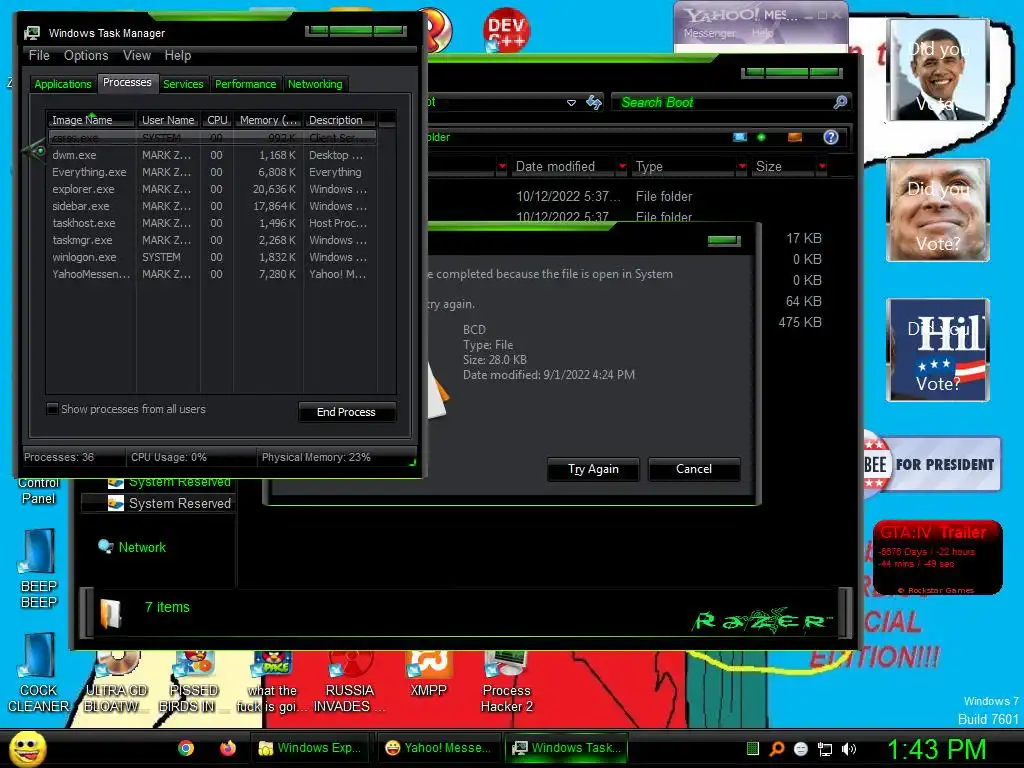Switch to the Applications tab

pyautogui.click(x=63, y=84)
